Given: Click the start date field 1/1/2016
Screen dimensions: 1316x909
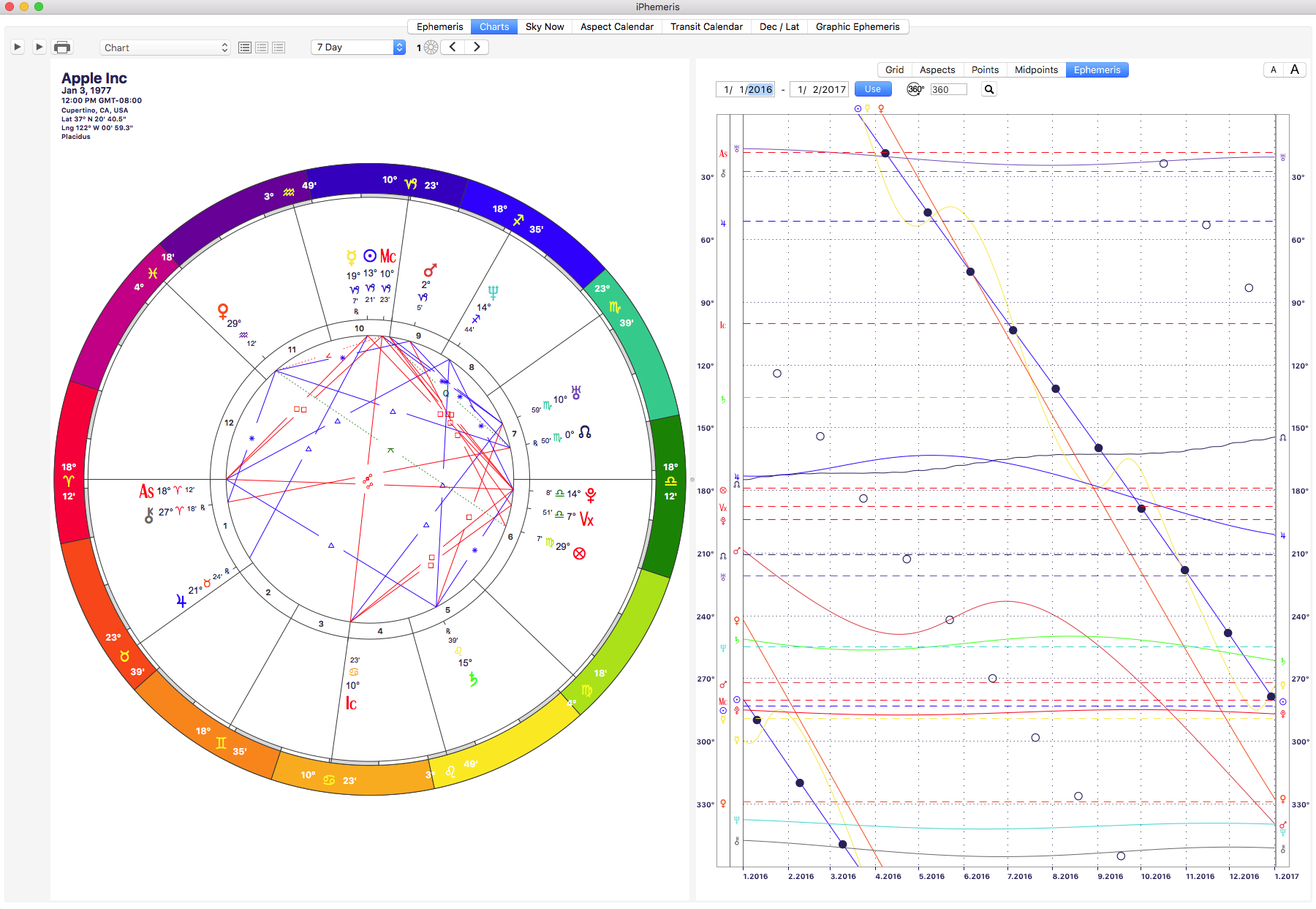Looking at the screenshot, I should (x=745, y=89).
